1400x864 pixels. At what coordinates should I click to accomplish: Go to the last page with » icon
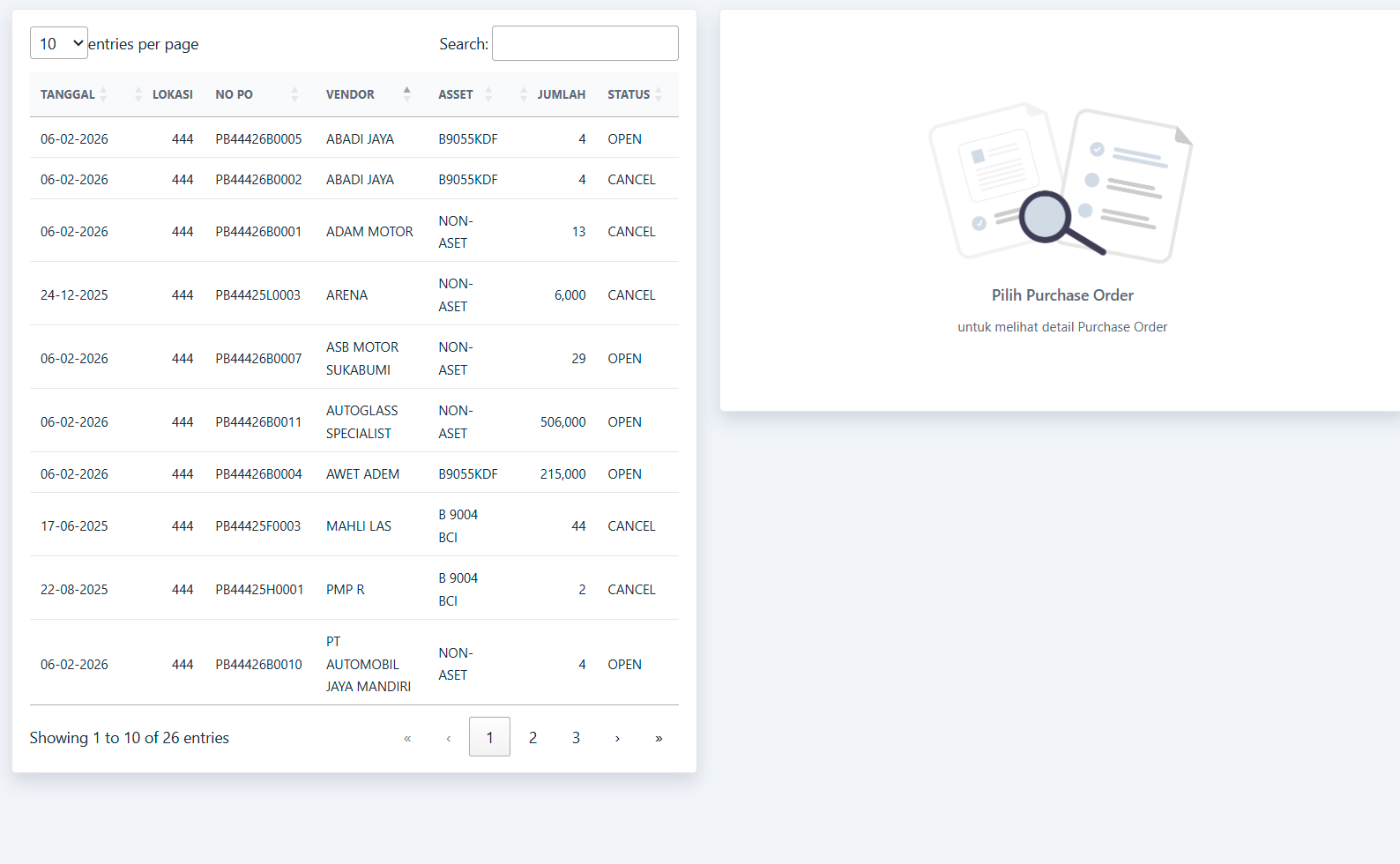(x=659, y=738)
